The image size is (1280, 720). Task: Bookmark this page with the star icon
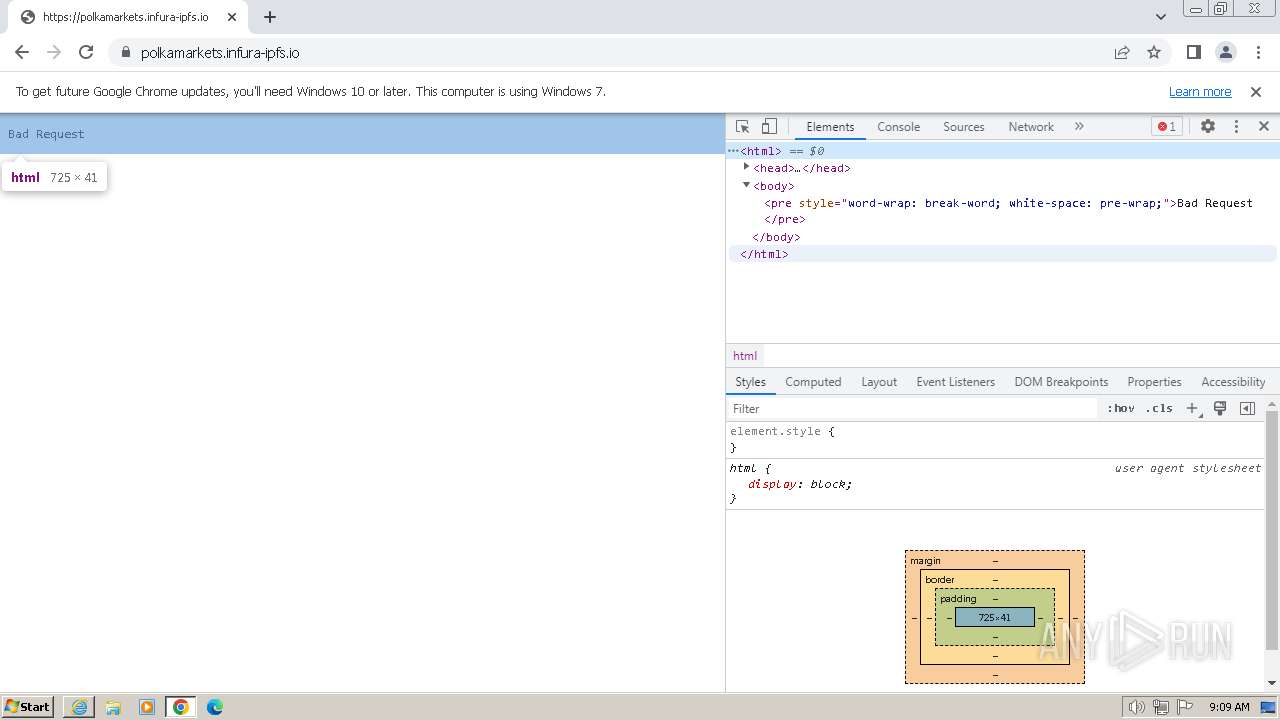pos(1154,52)
